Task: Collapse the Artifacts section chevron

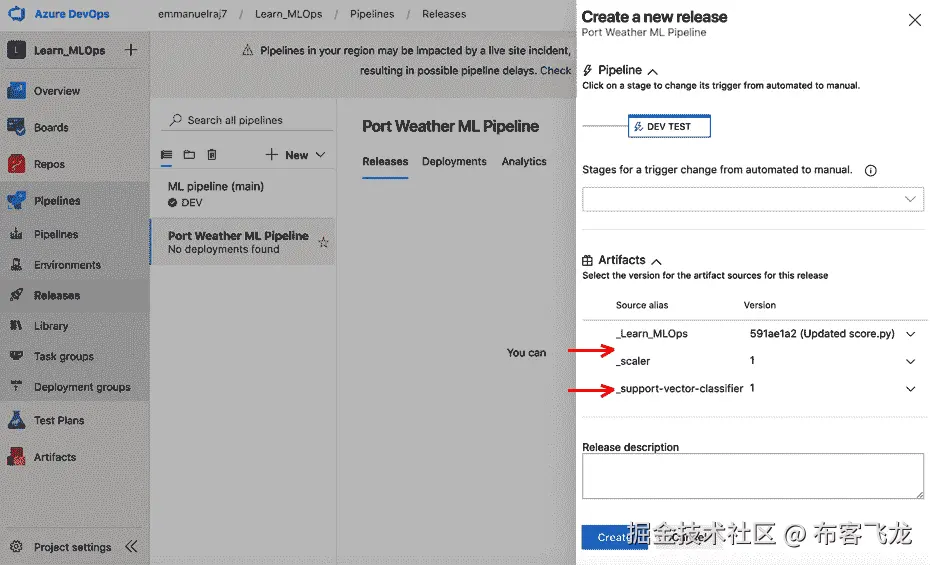Action: 656,261
